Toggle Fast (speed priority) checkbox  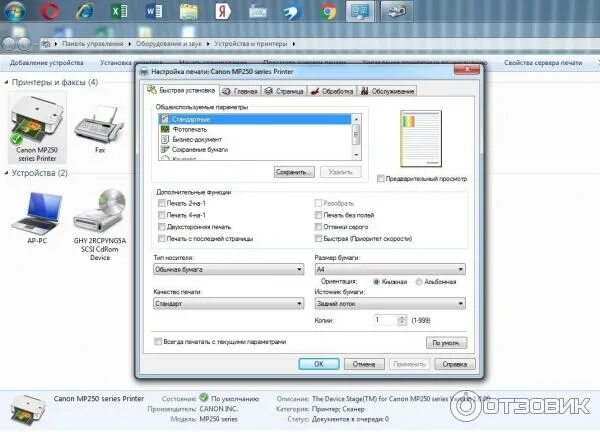point(318,238)
